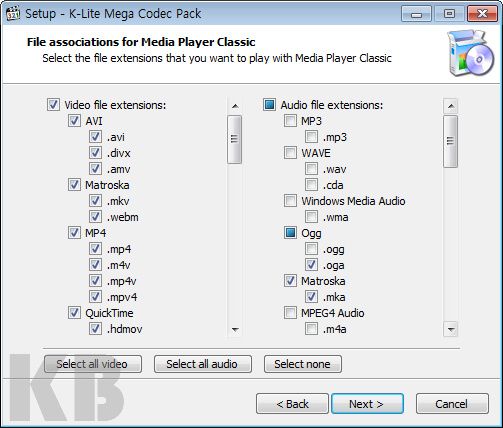The image size is (503, 428).
Task: Uncheck the .oga extension checkbox
Action: 311,265
